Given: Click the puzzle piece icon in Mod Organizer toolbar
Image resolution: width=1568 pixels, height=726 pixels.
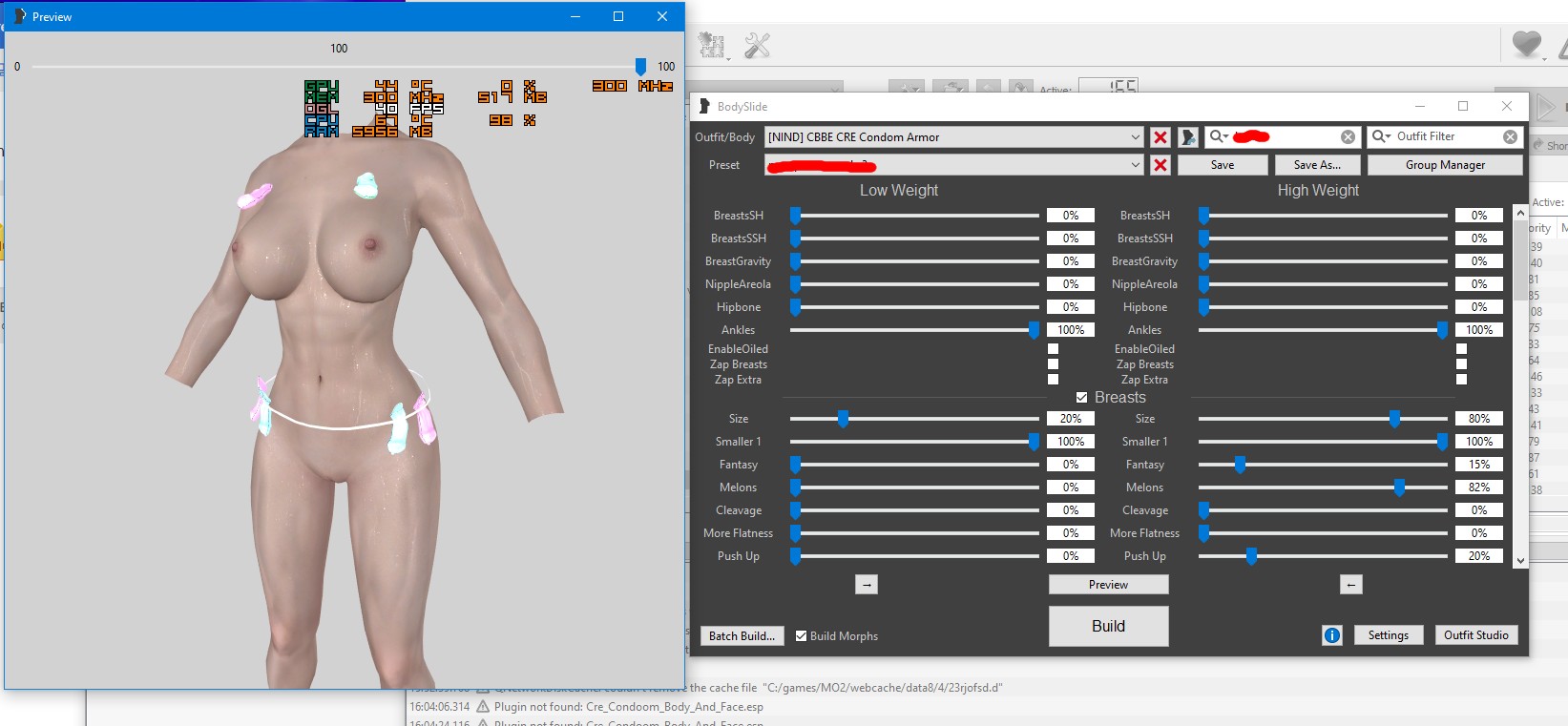Looking at the screenshot, I should [x=711, y=46].
